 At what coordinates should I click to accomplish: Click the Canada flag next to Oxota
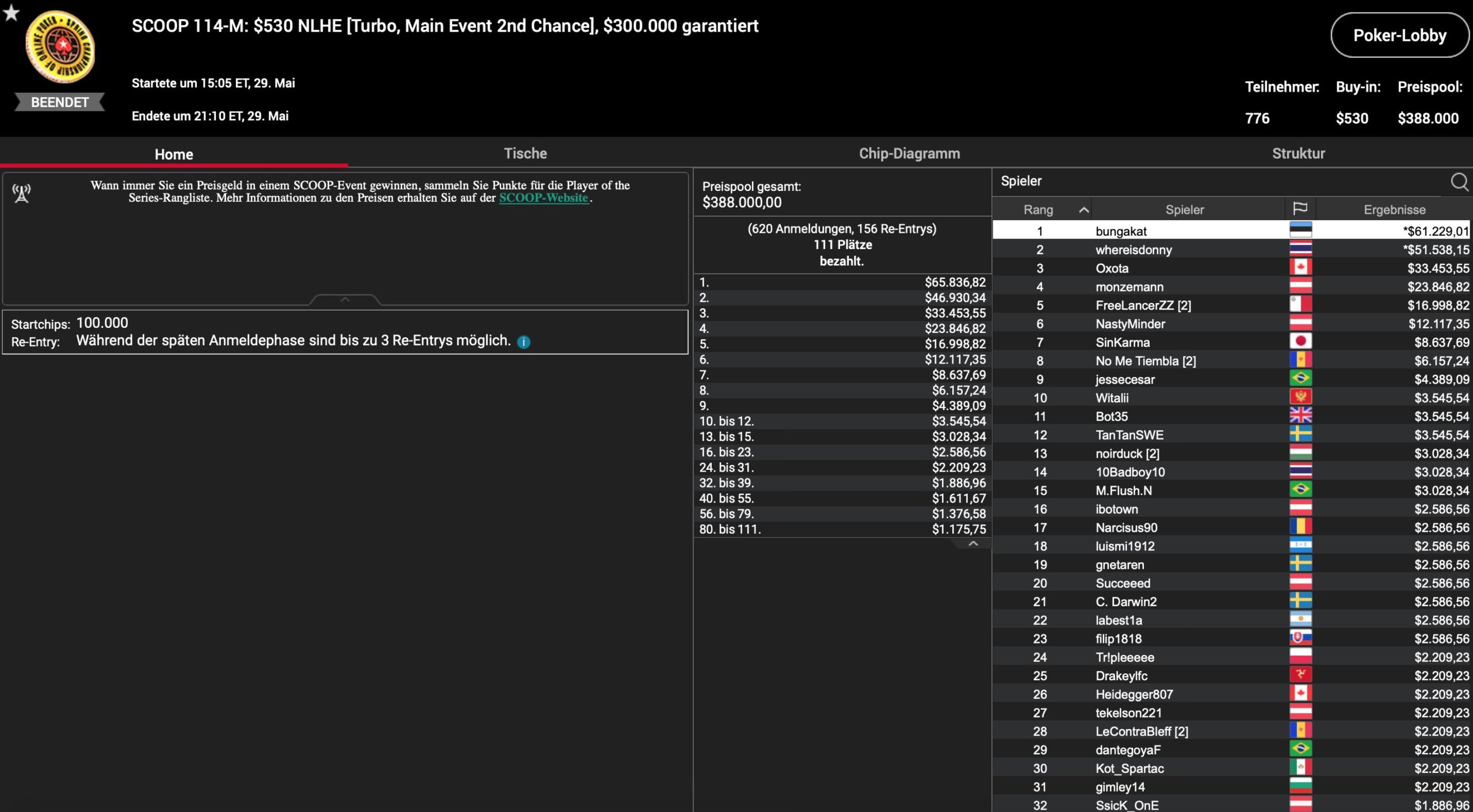[x=1300, y=267]
